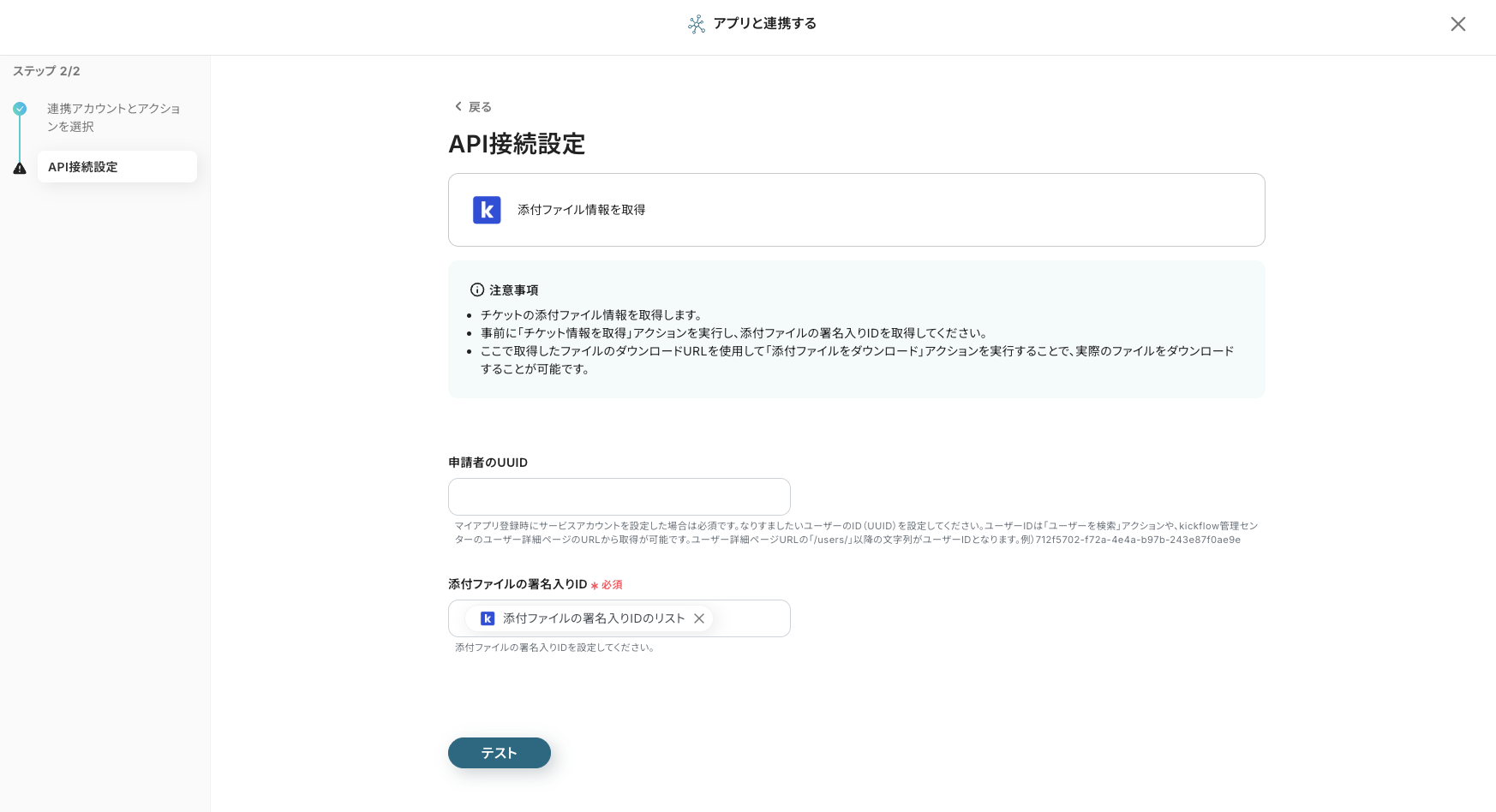Click the アプリと連携する header title
The width and height of the screenshot is (1496, 812).
click(x=764, y=24)
